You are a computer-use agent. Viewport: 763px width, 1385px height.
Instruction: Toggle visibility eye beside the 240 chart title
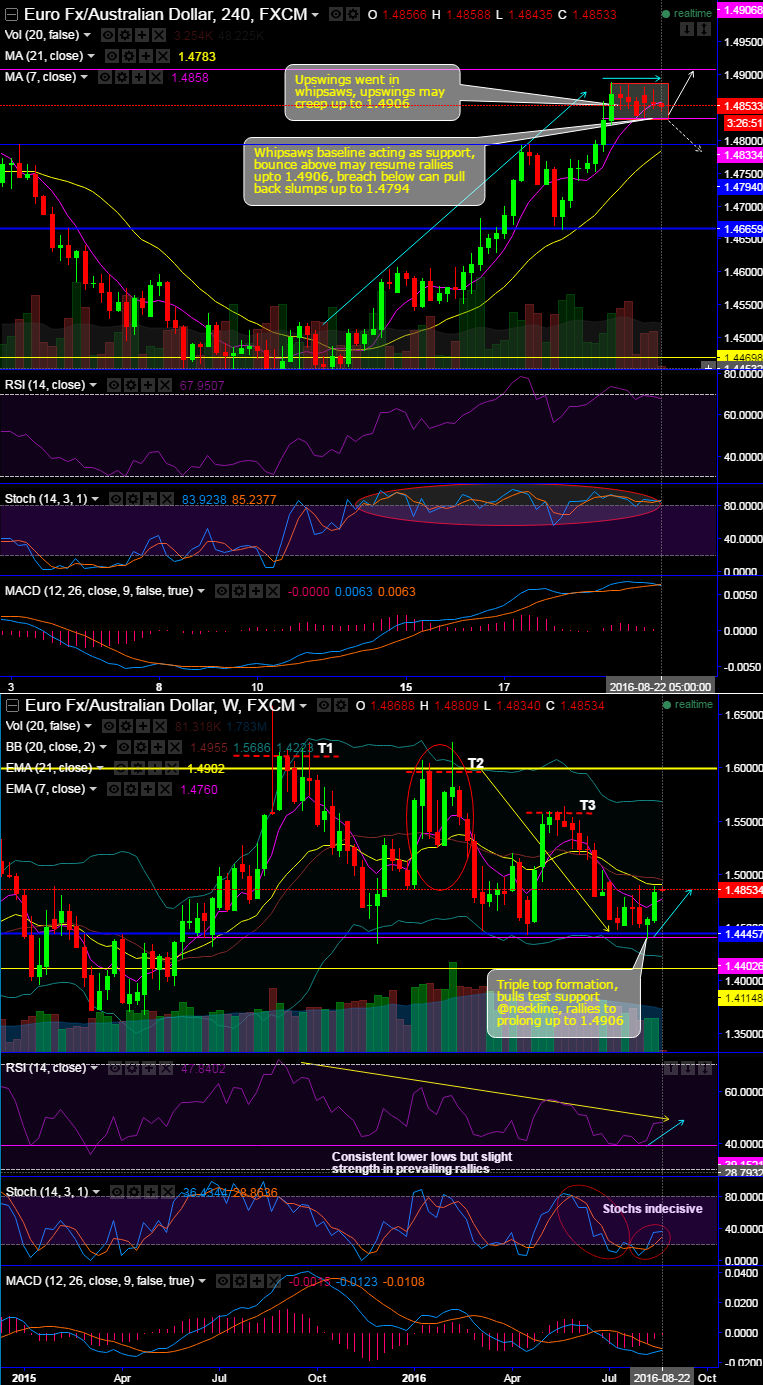(336, 15)
